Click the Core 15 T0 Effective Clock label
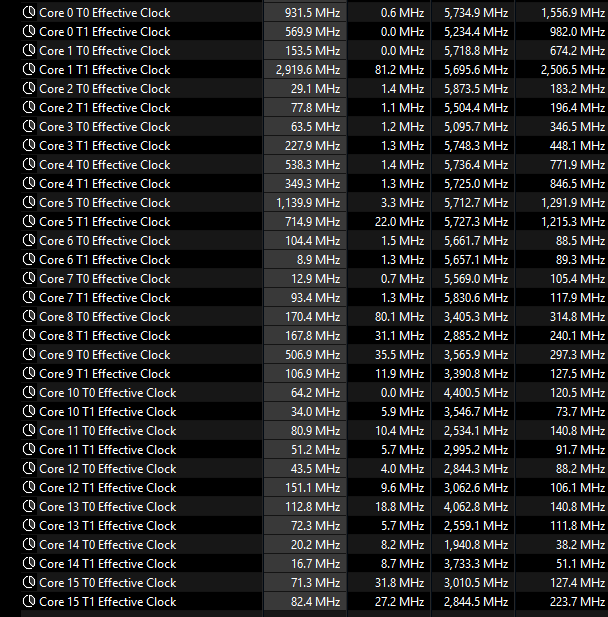Screen dimensions: 608x617 108,582
